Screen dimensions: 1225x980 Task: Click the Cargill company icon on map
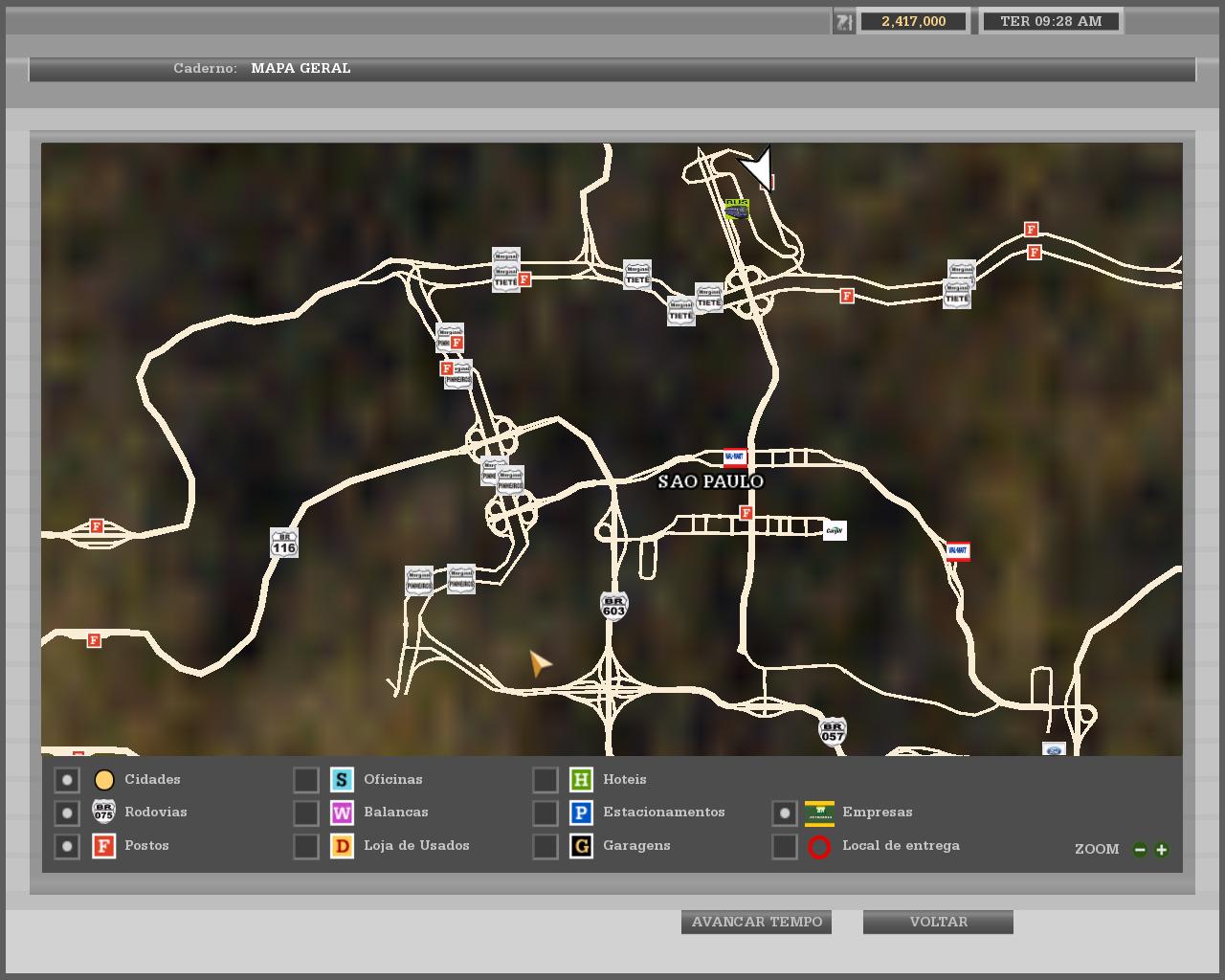[835, 530]
